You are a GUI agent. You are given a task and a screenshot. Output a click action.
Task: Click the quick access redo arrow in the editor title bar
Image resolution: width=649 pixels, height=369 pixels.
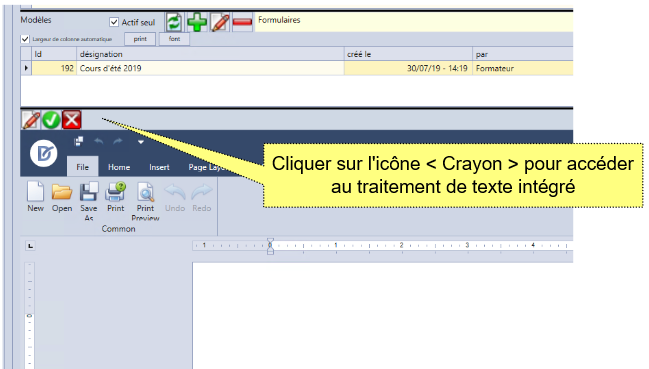point(118,141)
